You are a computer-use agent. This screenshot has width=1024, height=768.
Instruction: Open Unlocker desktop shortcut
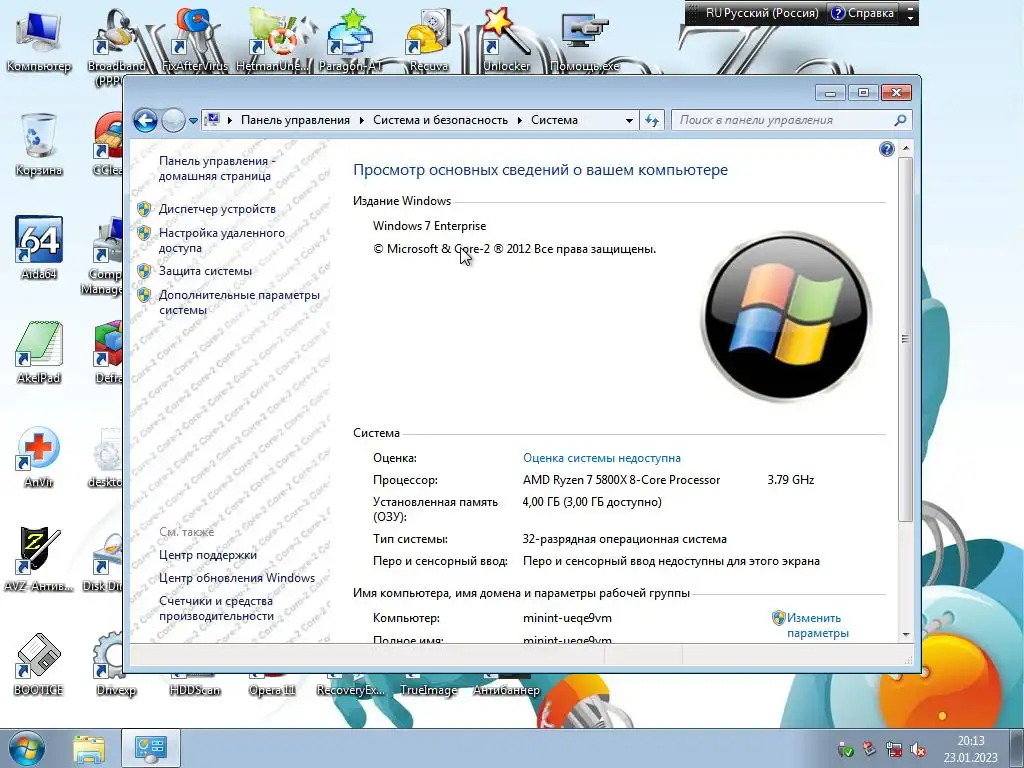click(506, 40)
